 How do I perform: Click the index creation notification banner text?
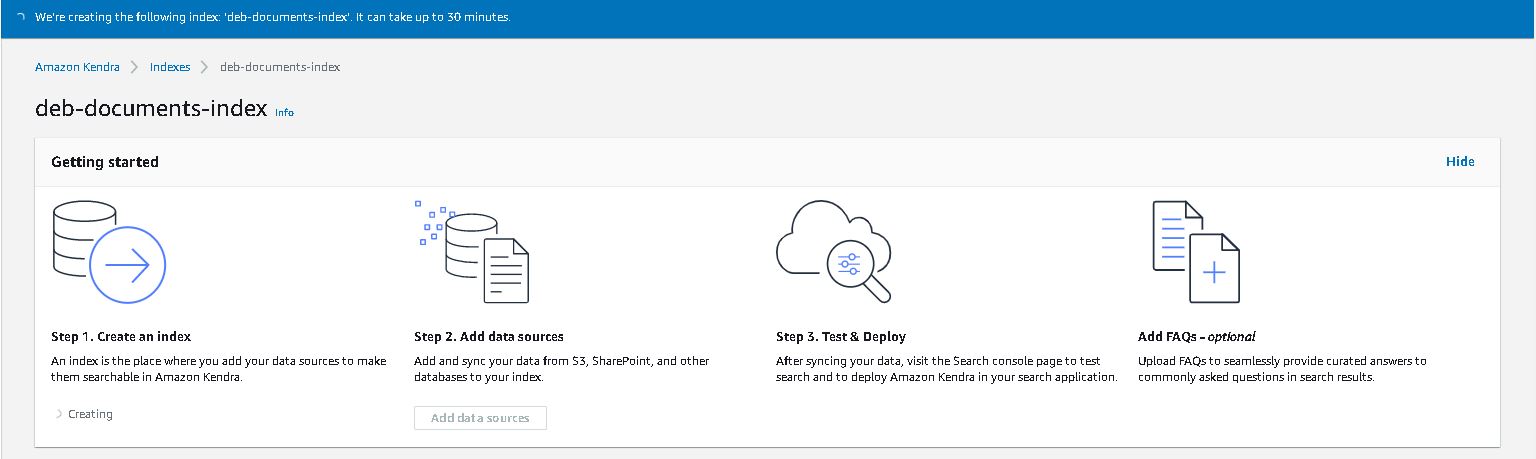272,18
